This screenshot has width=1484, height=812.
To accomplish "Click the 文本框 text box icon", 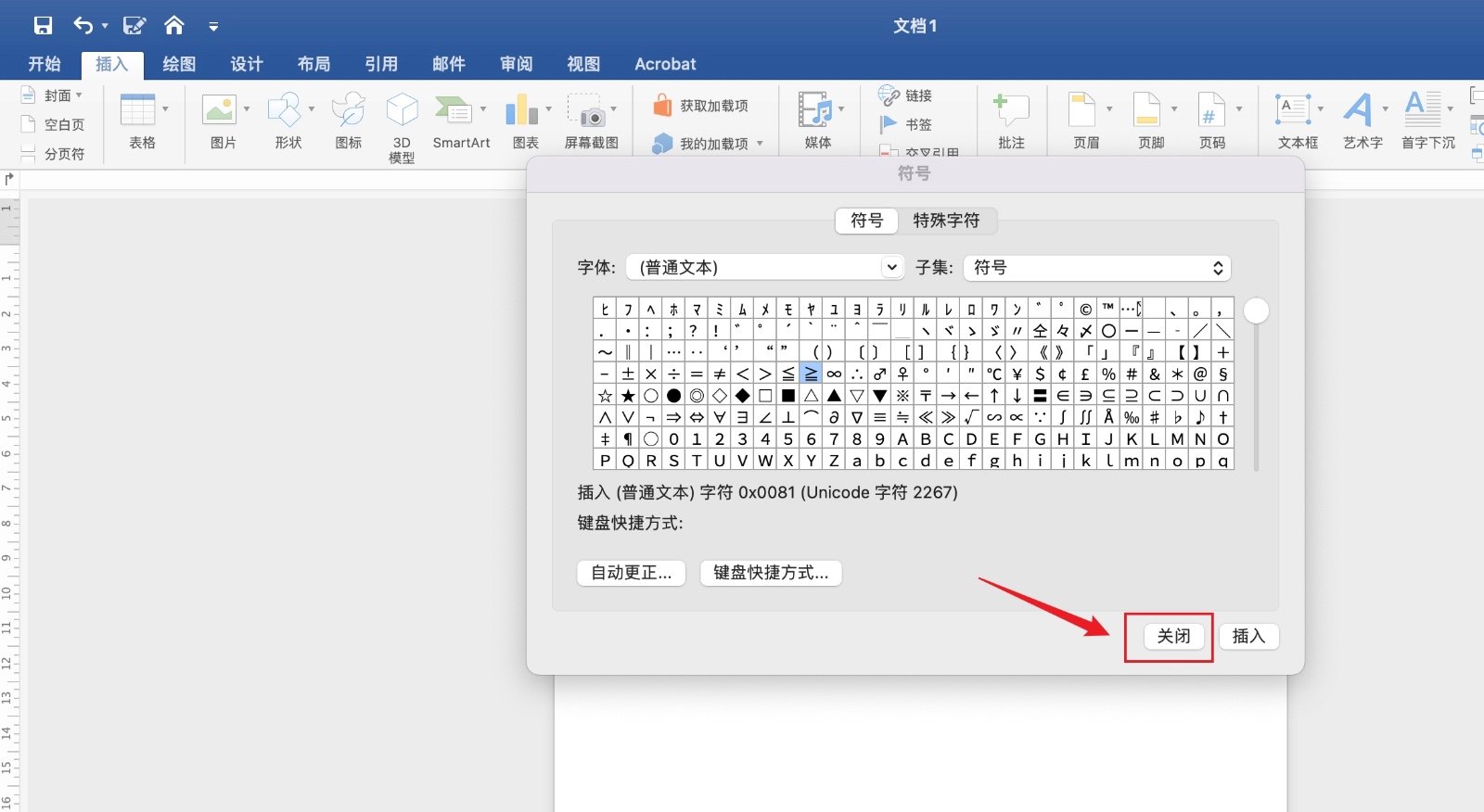I will (x=1293, y=109).
